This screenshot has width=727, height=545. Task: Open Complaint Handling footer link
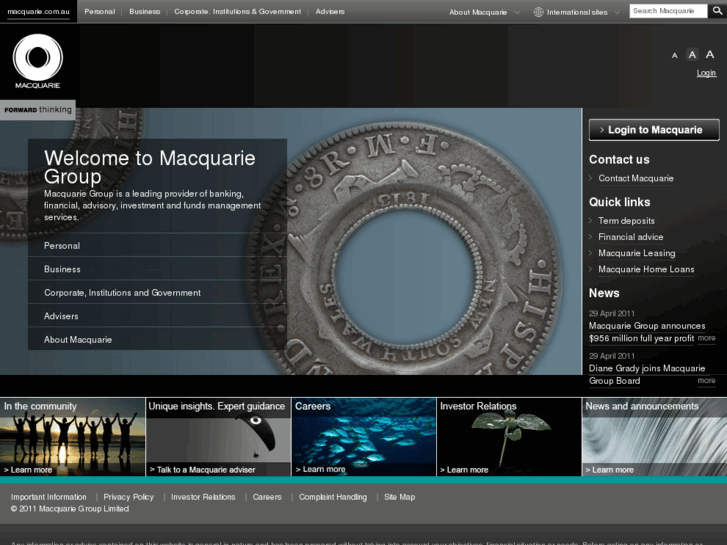pos(333,497)
